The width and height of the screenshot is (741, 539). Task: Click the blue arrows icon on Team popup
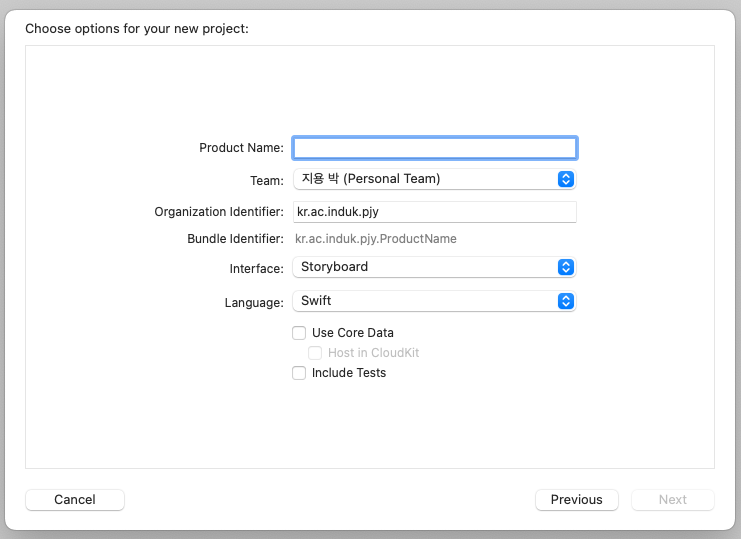[x=566, y=179]
